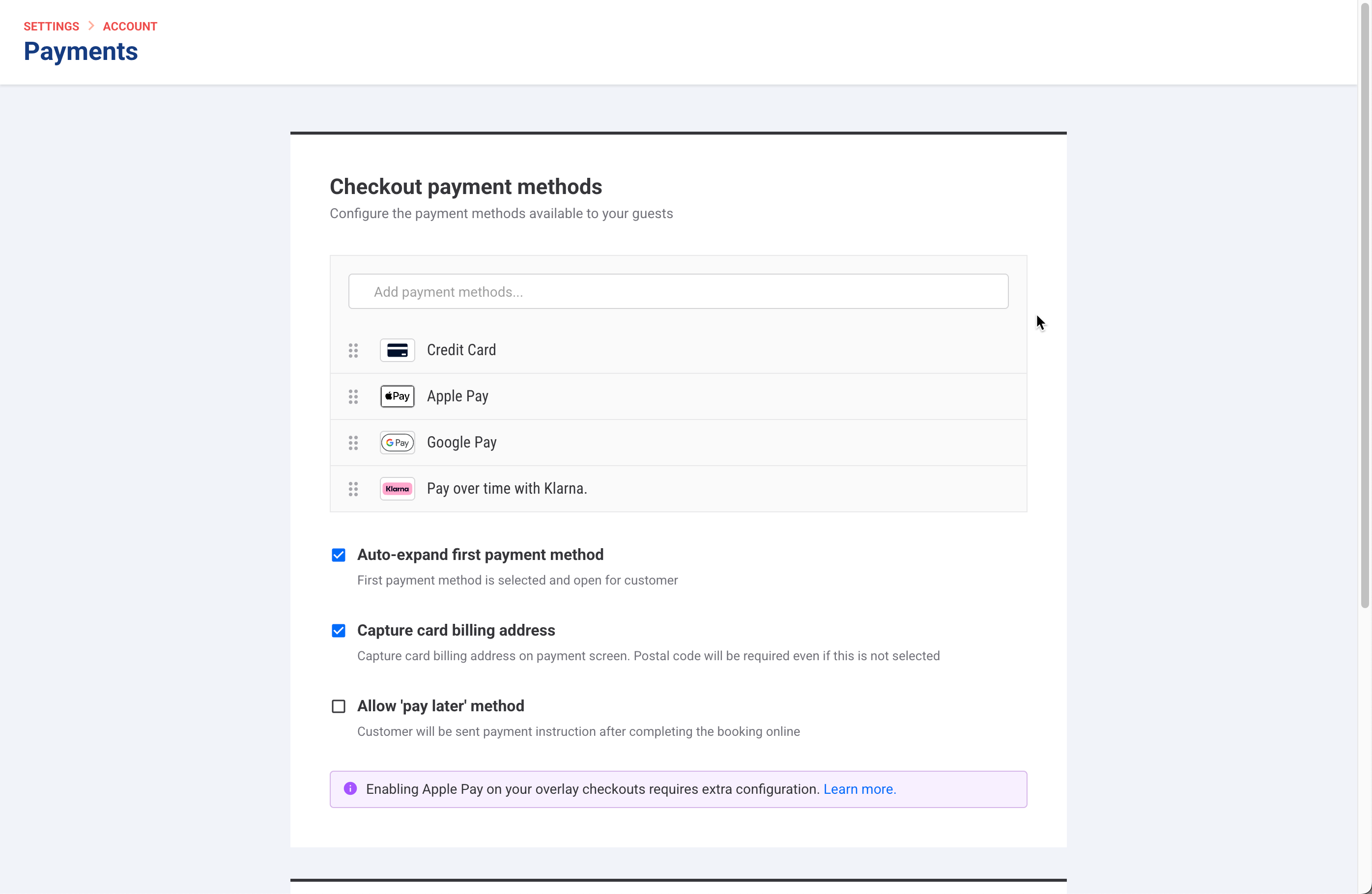Viewport: 1372px width, 894px height.
Task: Click the Apple Pay logo icon
Action: pos(397,396)
